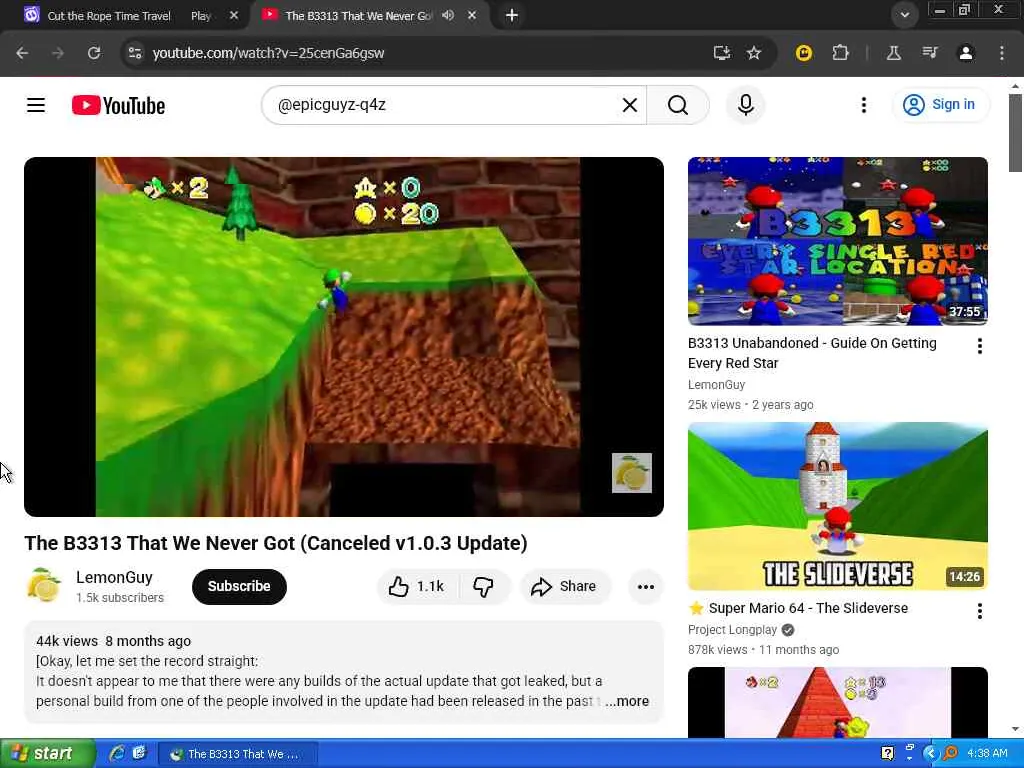Open more actions ellipsis under video
1024x768 pixels.
pos(646,586)
